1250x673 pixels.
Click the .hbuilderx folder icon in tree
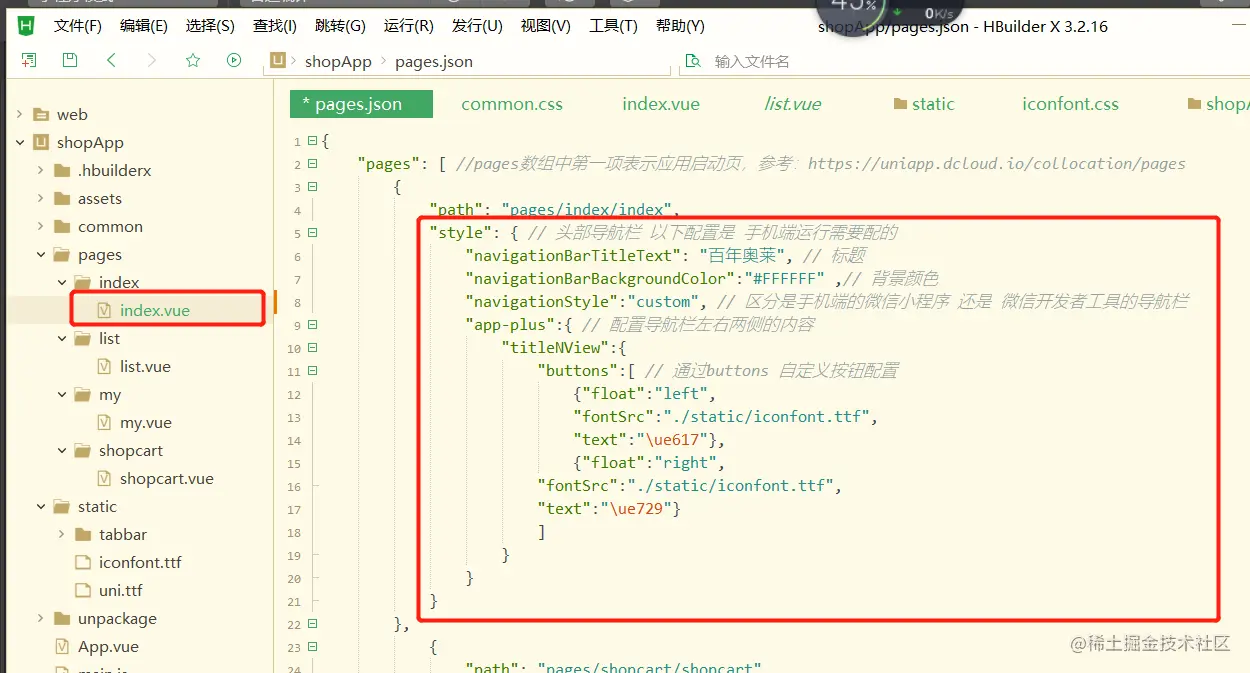[x=62, y=170]
